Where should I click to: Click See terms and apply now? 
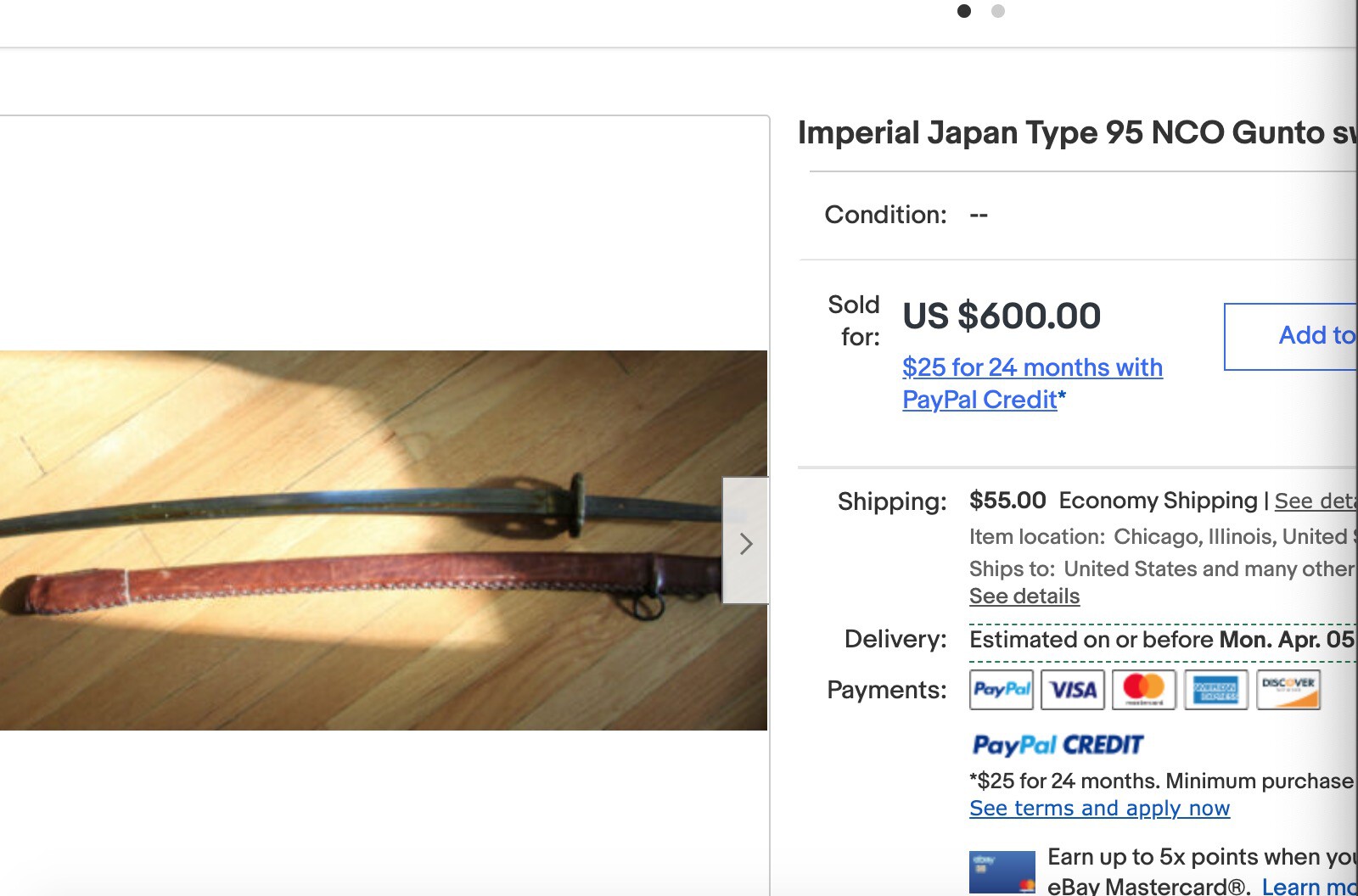pyautogui.click(x=1099, y=809)
